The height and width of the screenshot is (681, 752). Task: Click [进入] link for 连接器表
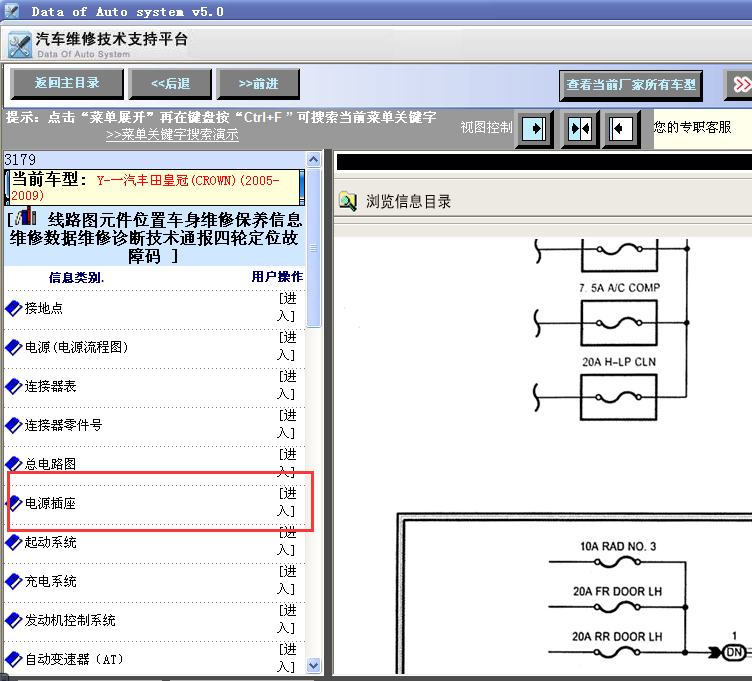[287, 385]
